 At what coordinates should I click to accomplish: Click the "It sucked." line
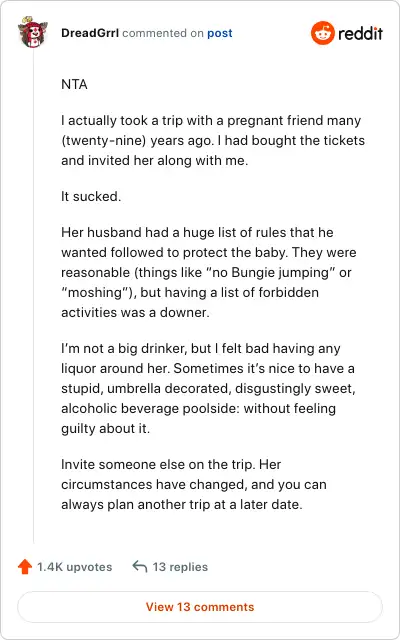[x=91, y=196]
